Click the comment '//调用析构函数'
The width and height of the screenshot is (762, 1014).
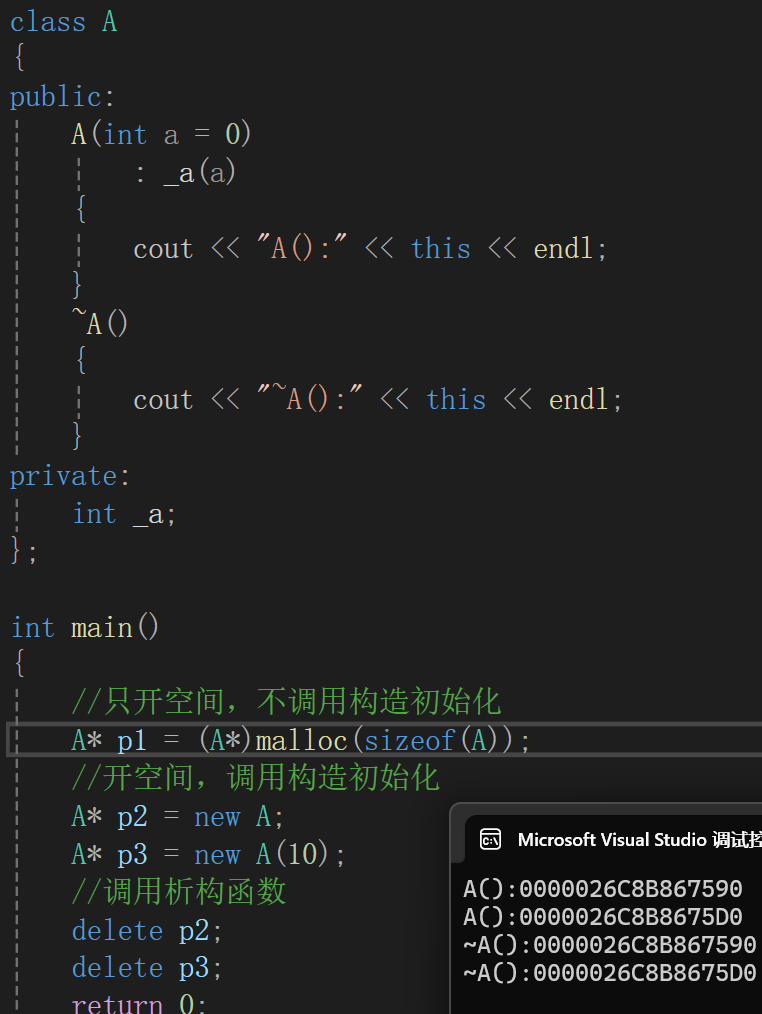[x=179, y=892]
